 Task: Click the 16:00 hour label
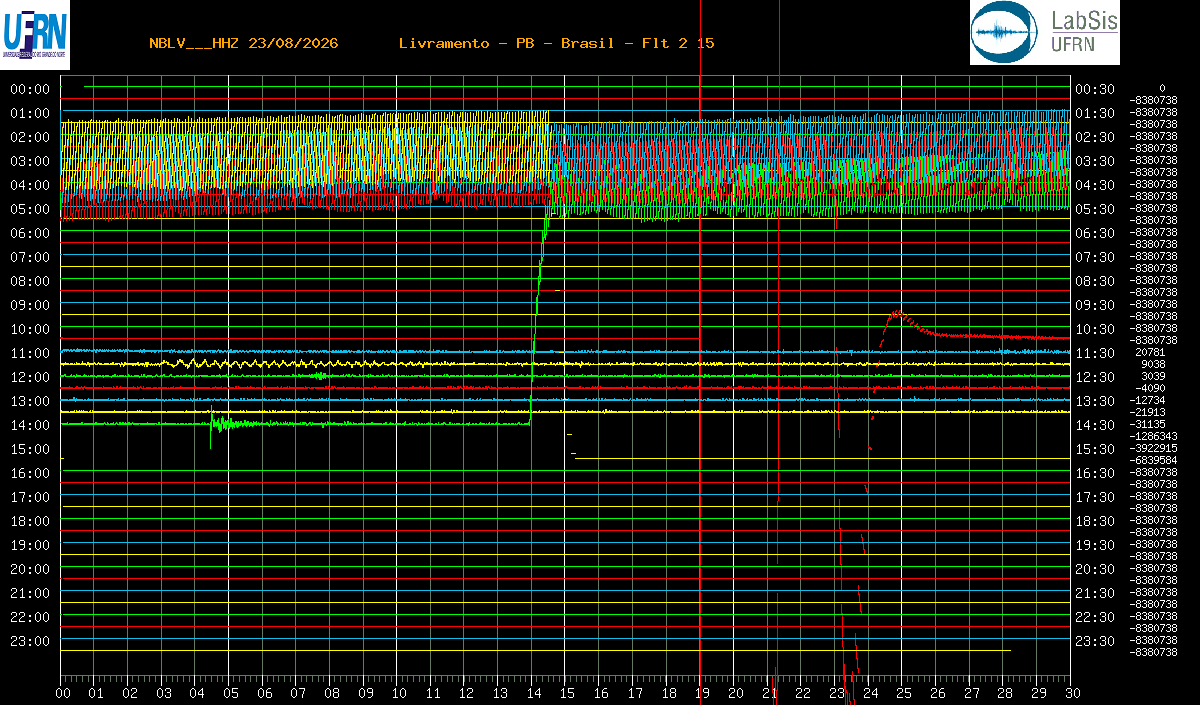[29, 473]
